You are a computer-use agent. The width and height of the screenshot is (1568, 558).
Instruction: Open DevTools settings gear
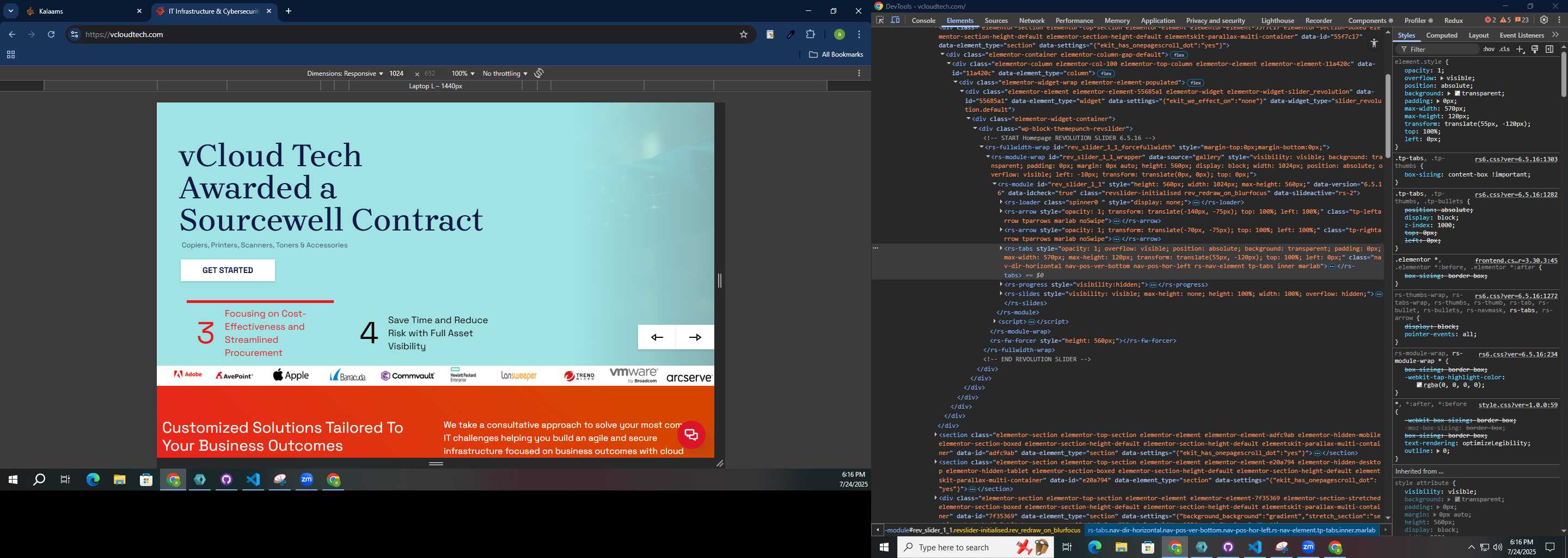point(1544,20)
